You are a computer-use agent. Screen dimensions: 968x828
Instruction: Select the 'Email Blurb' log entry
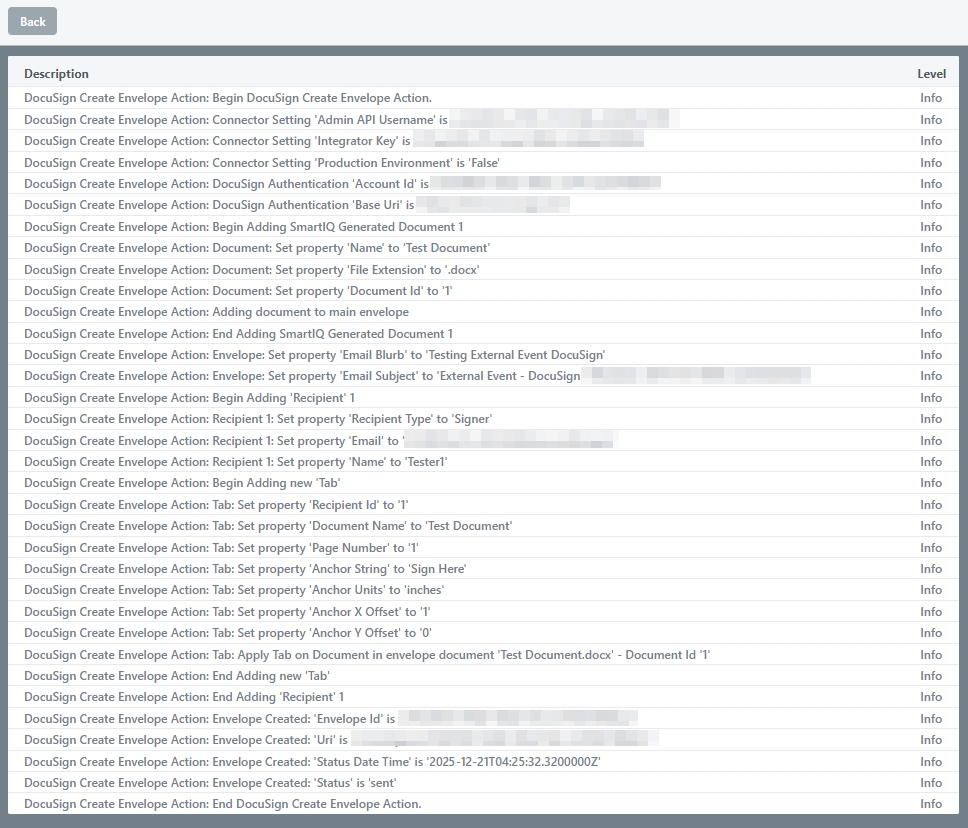click(x=483, y=355)
